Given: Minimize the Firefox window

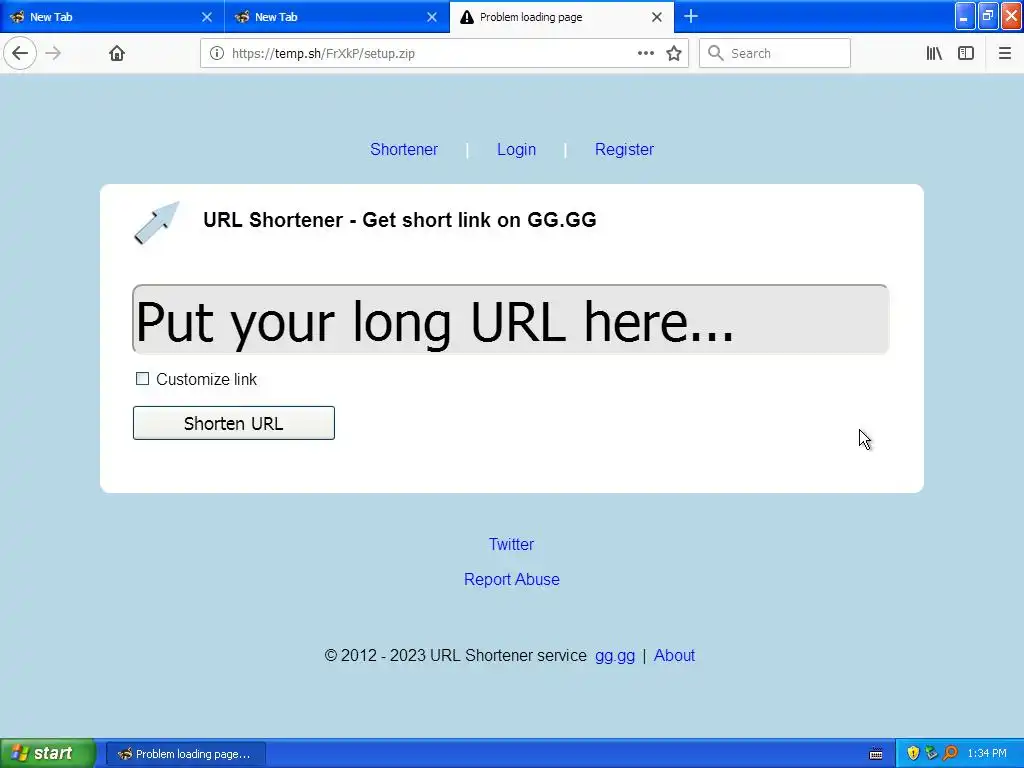Looking at the screenshot, I should point(965,16).
